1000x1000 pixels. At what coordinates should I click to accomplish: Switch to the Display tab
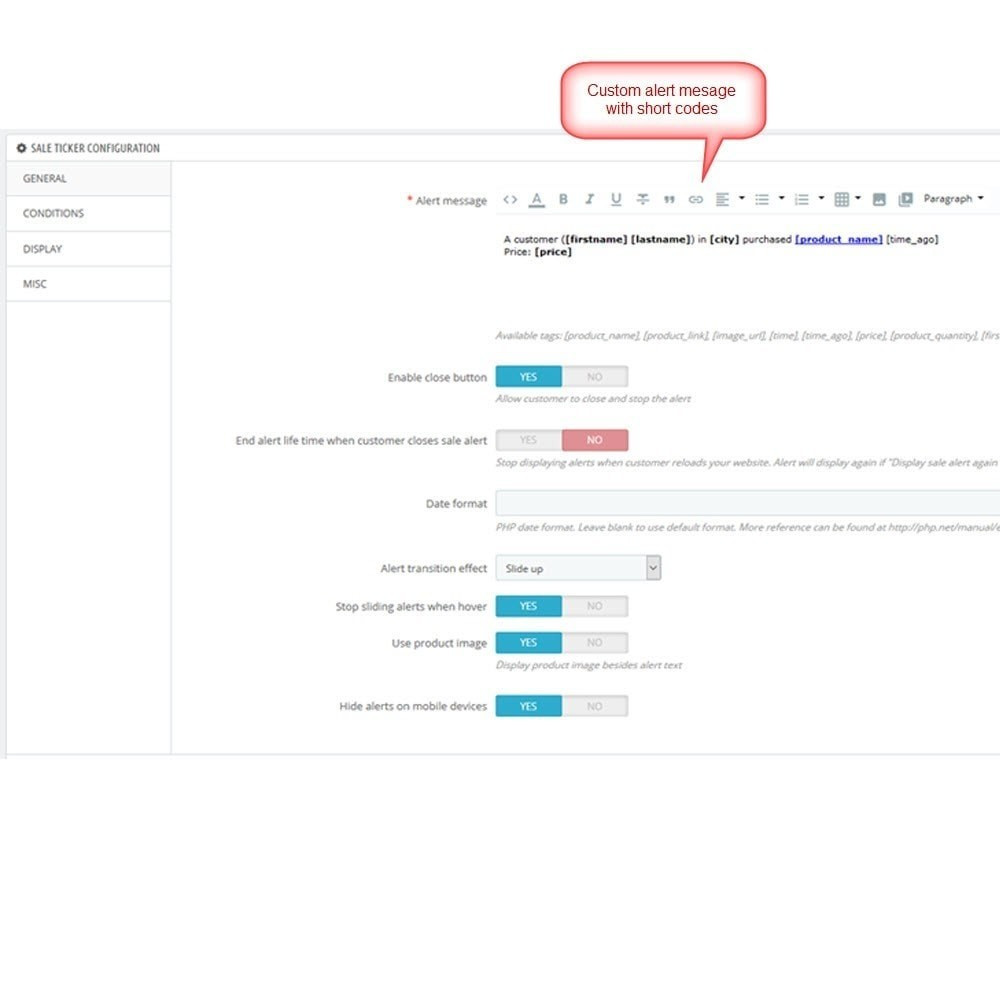tap(88, 249)
